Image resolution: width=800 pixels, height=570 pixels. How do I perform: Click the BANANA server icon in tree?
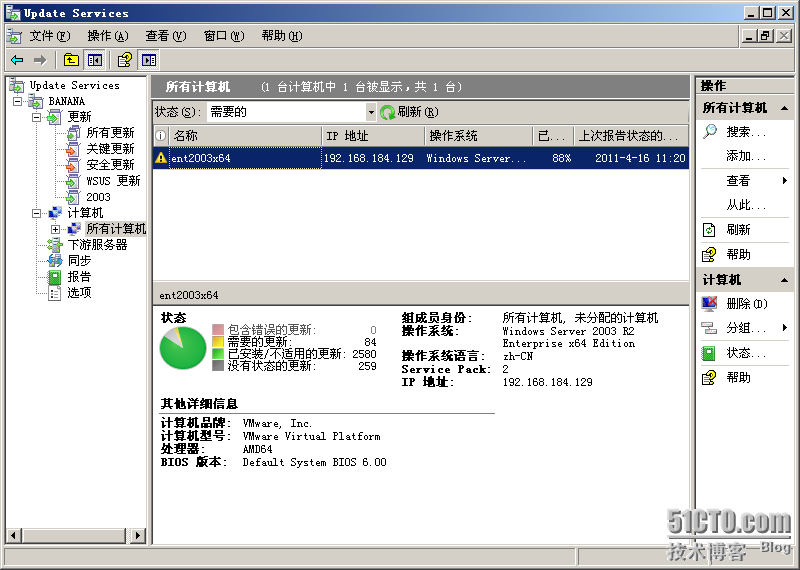pyautogui.click(x=36, y=101)
